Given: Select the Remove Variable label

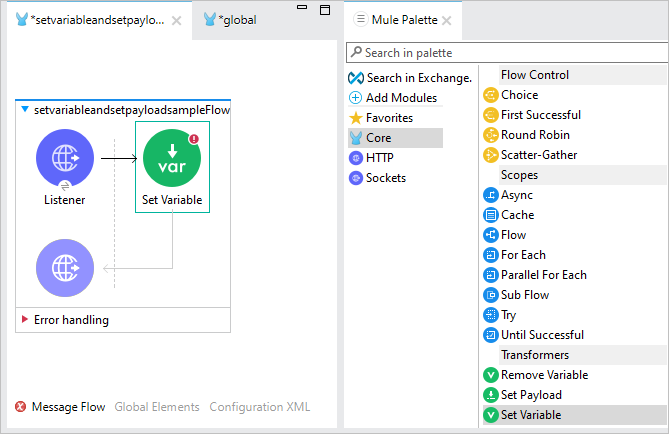Looking at the screenshot, I should point(545,375).
